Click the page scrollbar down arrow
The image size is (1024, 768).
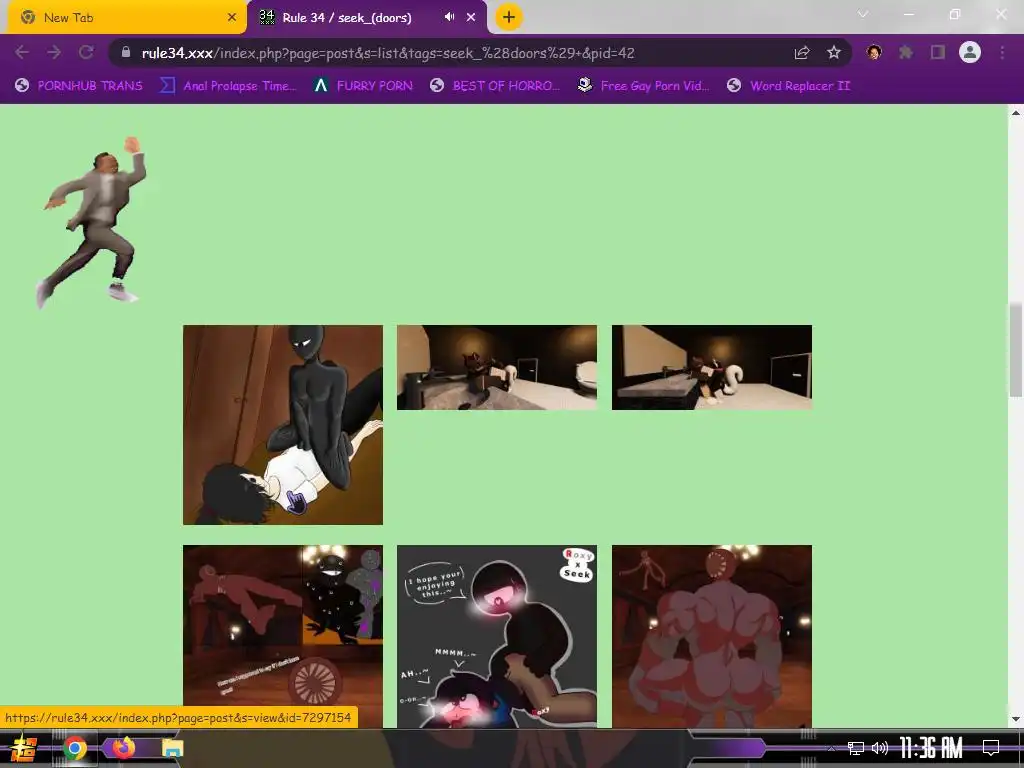[1016, 719]
